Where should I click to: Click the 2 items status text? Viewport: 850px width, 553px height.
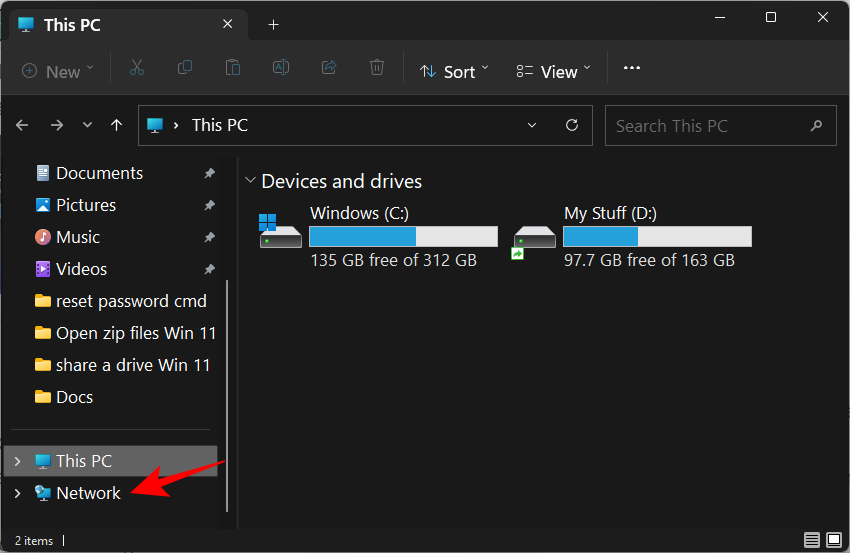[x=34, y=541]
